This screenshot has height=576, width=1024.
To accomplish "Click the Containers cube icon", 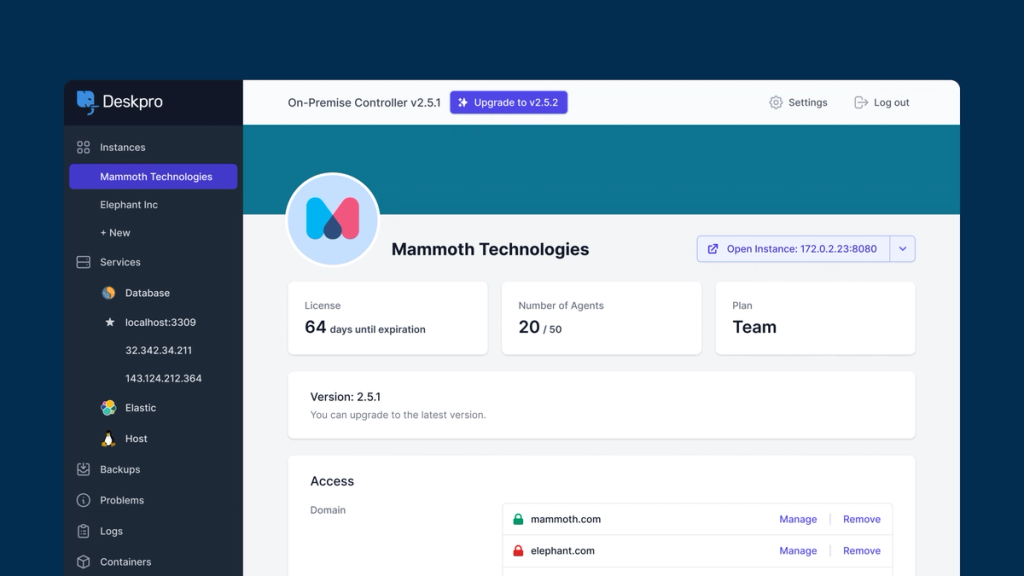I will 83,562.
